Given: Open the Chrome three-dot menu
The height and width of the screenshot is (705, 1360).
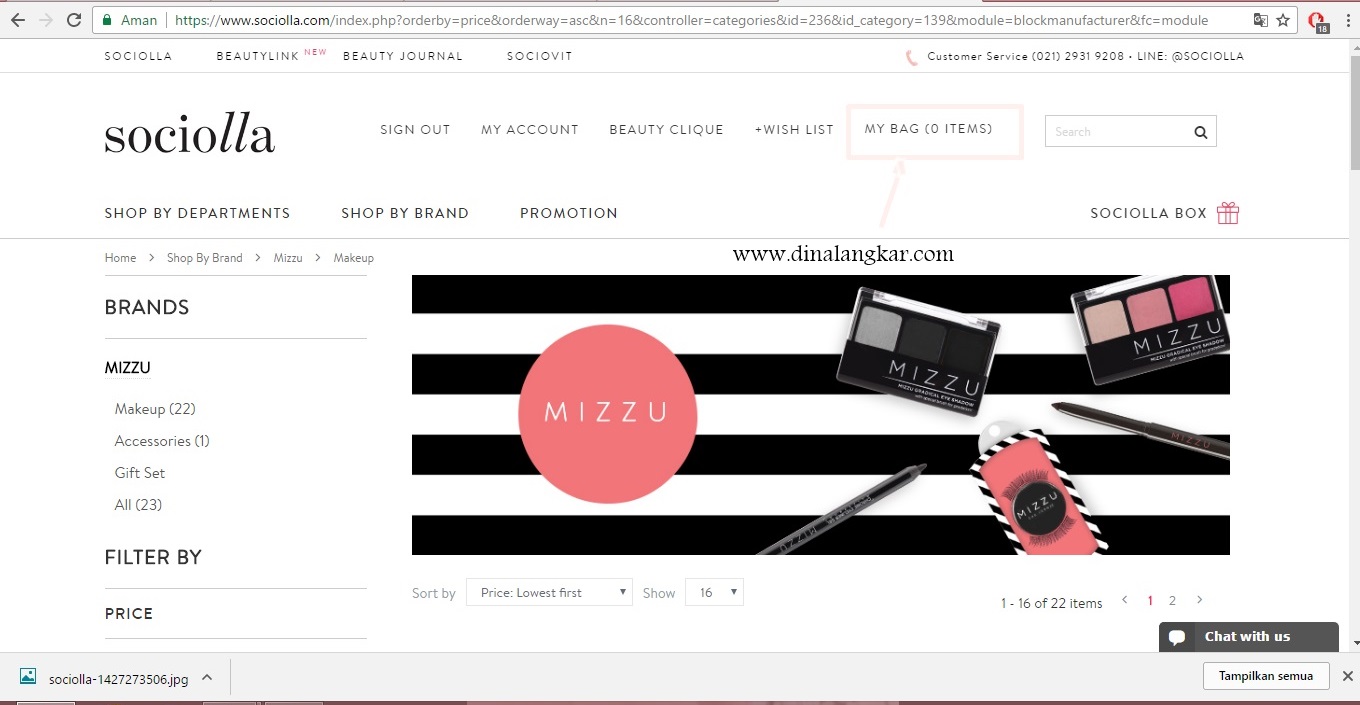Looking at the screenshot, I should (x=1346, y=20).
